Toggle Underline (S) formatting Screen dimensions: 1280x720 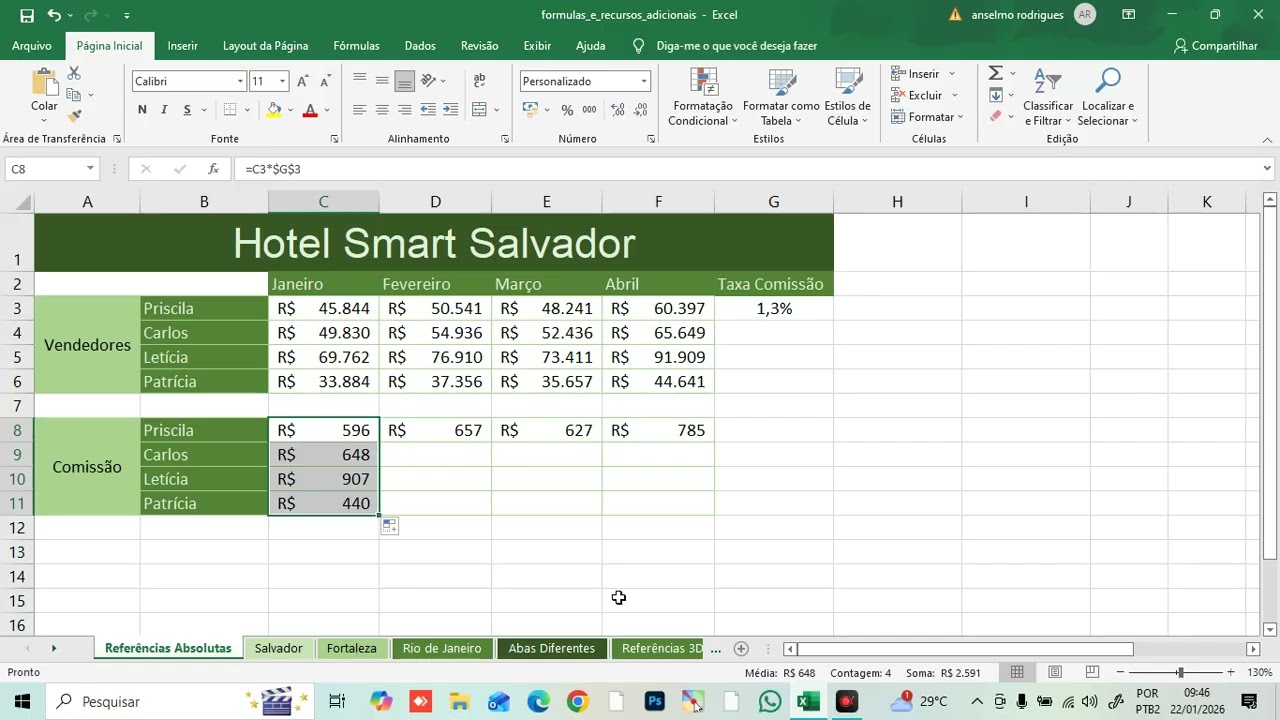click(186, 110)
